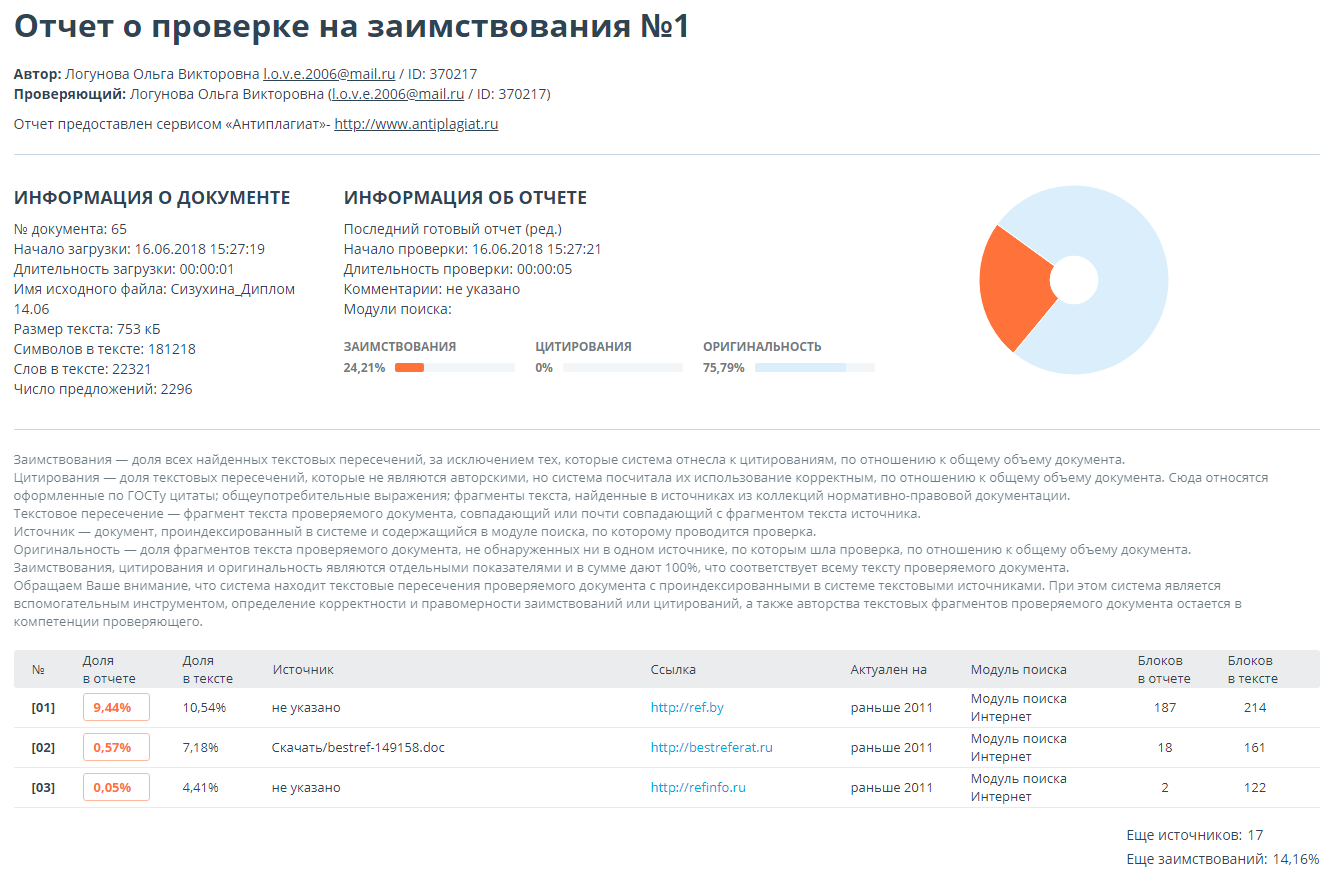
Task: Click the orange segment of the pie chart
Action: 1012,285
